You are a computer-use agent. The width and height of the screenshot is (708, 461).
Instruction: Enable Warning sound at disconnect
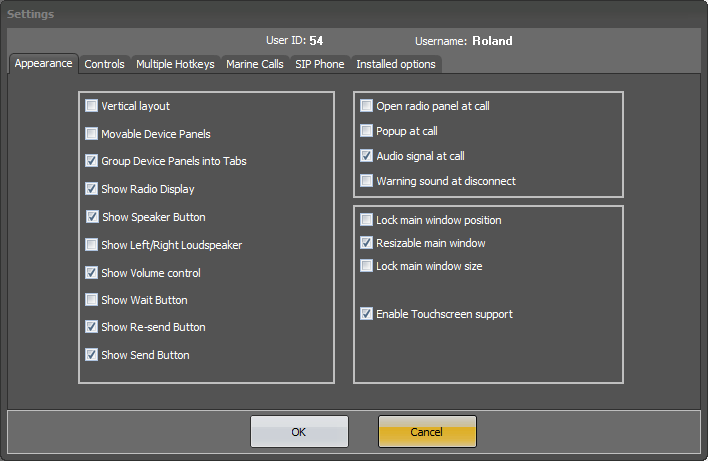366,181
